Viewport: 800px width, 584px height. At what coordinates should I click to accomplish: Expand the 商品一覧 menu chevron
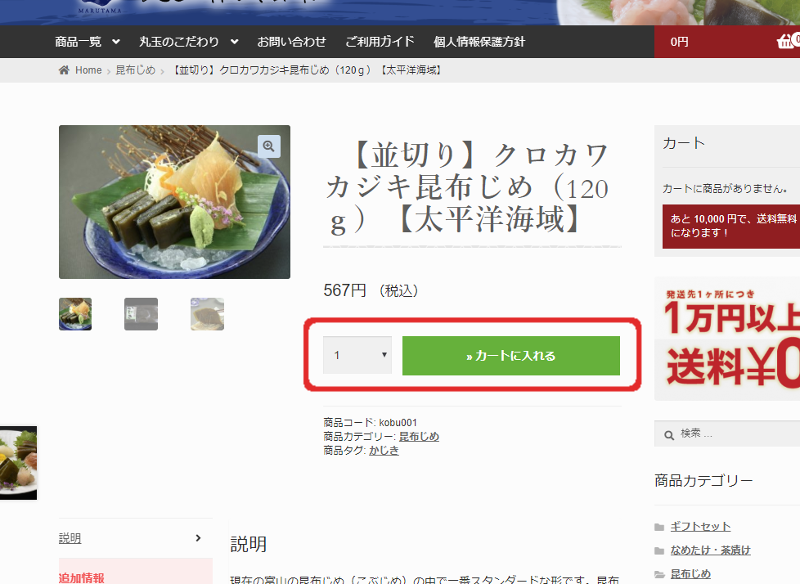tap(116, 42)
